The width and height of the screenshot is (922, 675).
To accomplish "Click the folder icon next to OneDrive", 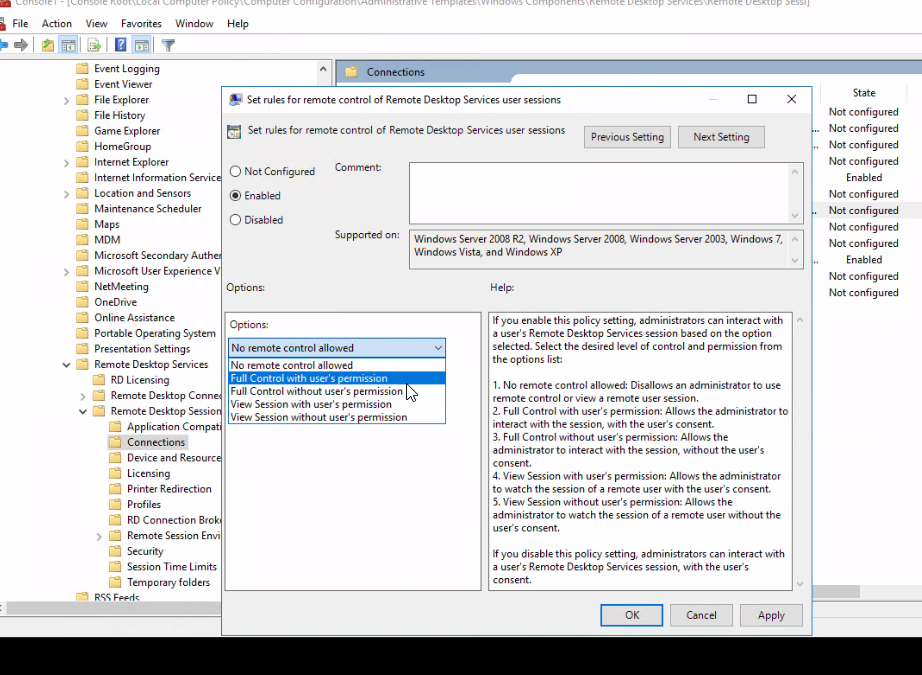I will pyautogui.click(x=83, y=302).
